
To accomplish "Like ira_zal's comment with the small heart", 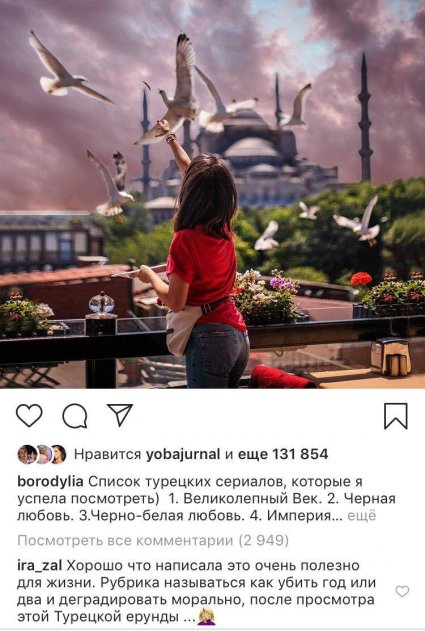I will 402,591.
